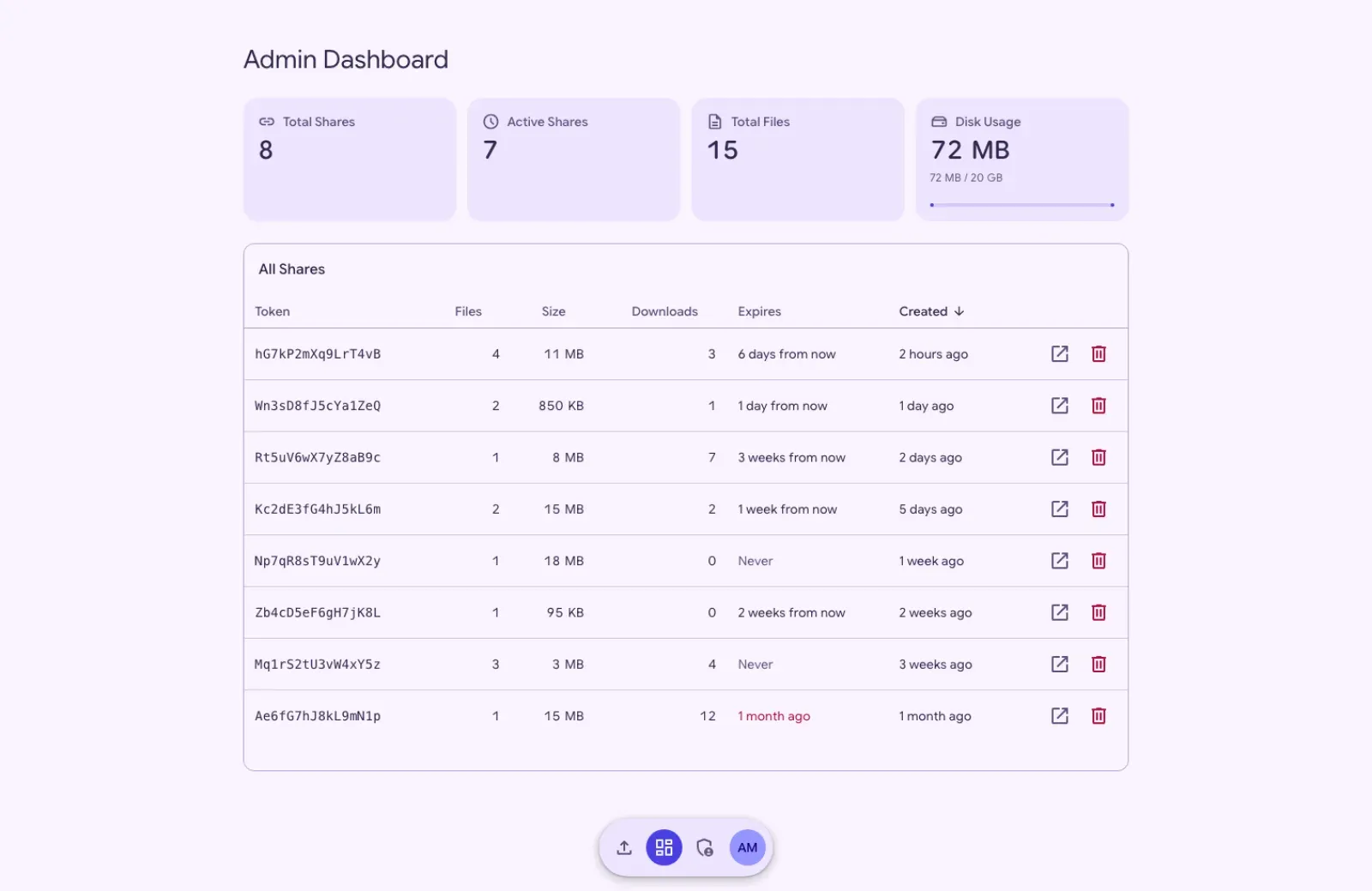
Task: Delete share Ae6fG7hJ8kL9mN1p
Action: [x=1098, y=716]
